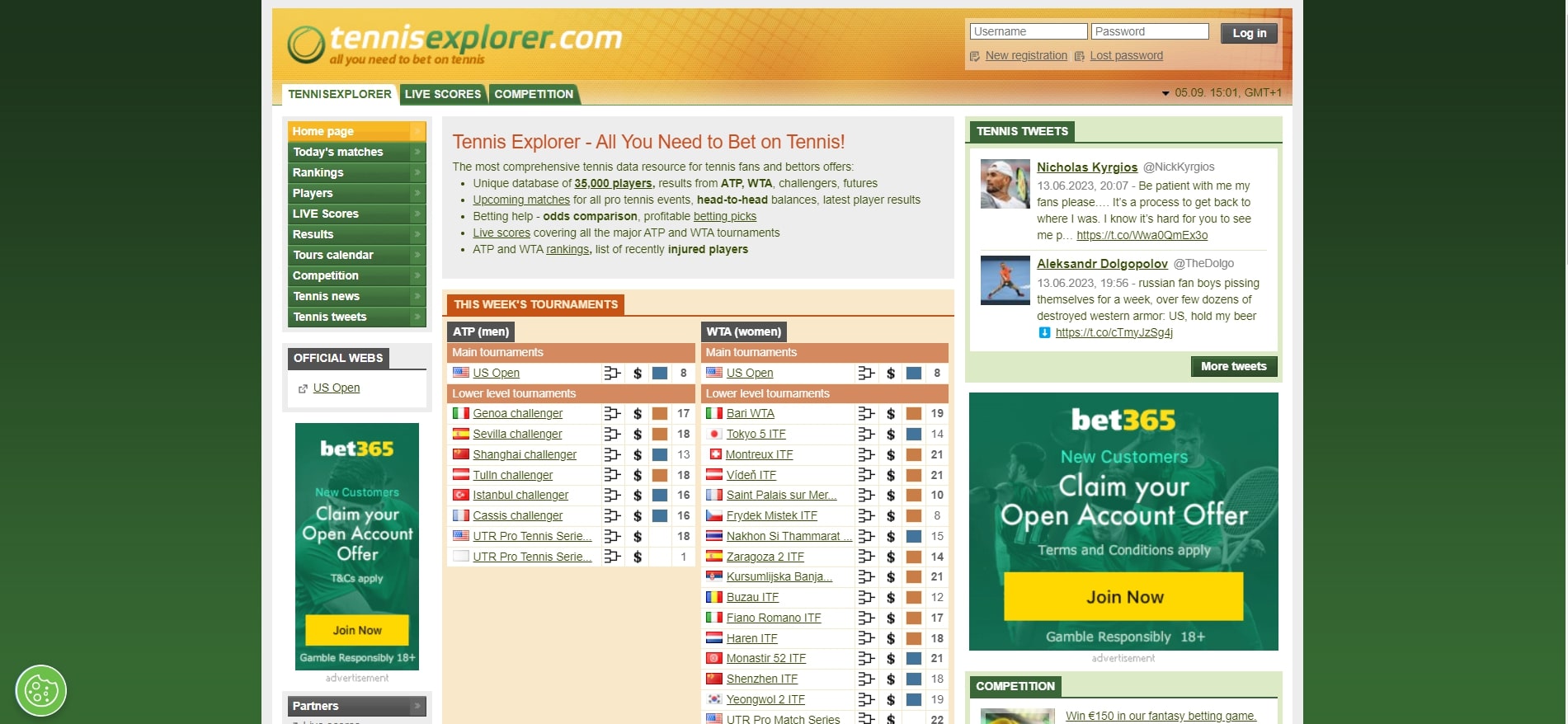This screenshot has width=1568, height=724.
Task: Click the dollar prize icon for Sevilla challenger
Action: [638, 434]
